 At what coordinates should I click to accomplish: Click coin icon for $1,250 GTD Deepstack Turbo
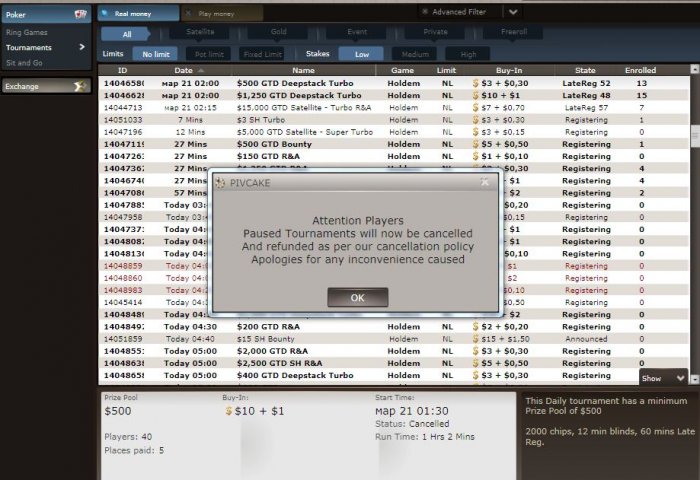[475, 95]
